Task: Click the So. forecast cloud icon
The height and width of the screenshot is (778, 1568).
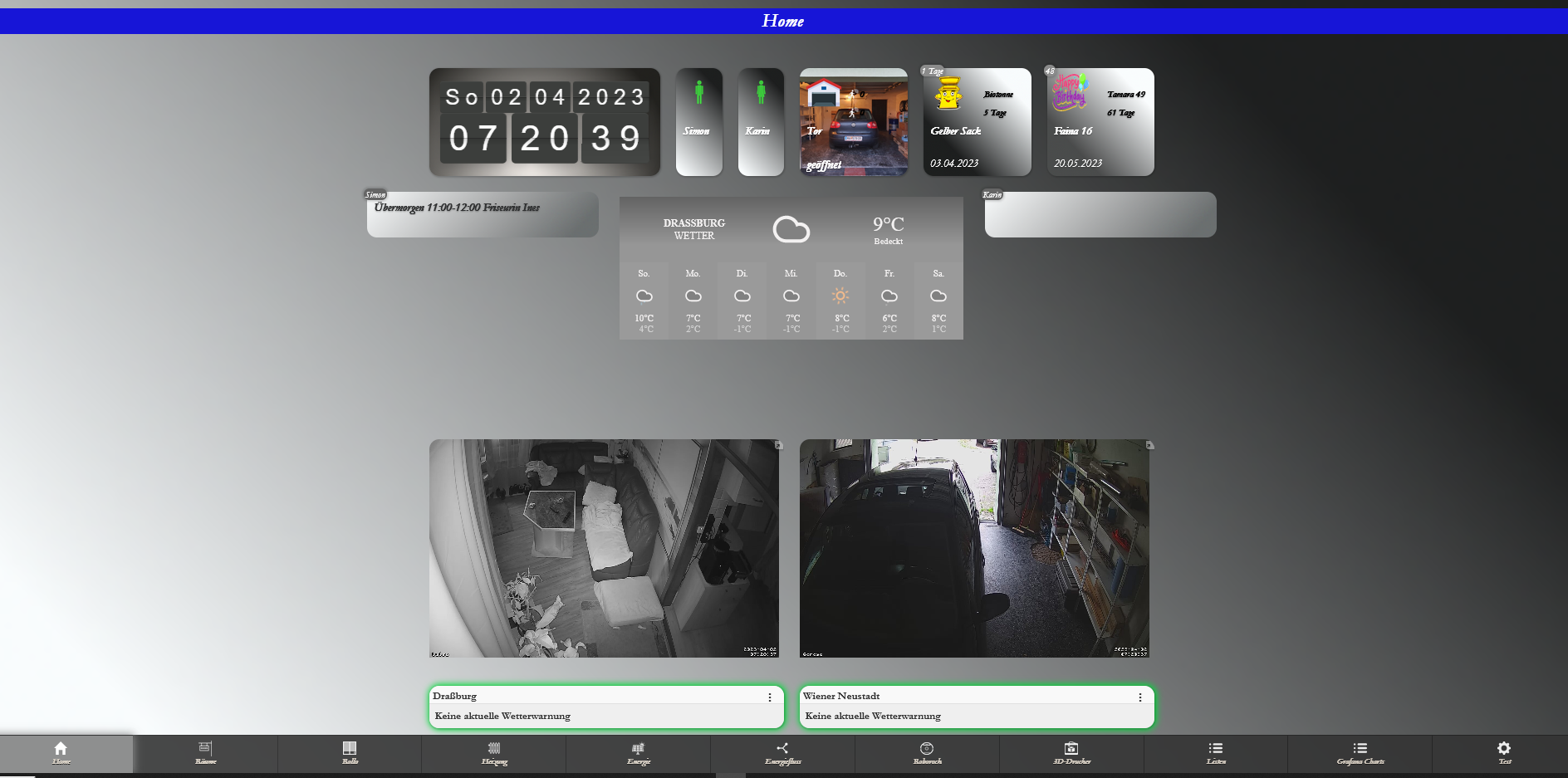Action: (x=644, y=296)
